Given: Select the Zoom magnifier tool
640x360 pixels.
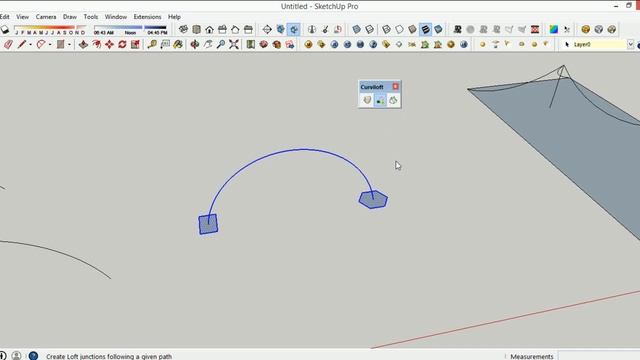Looking at the screenshot, I should (x=220, y=44).
